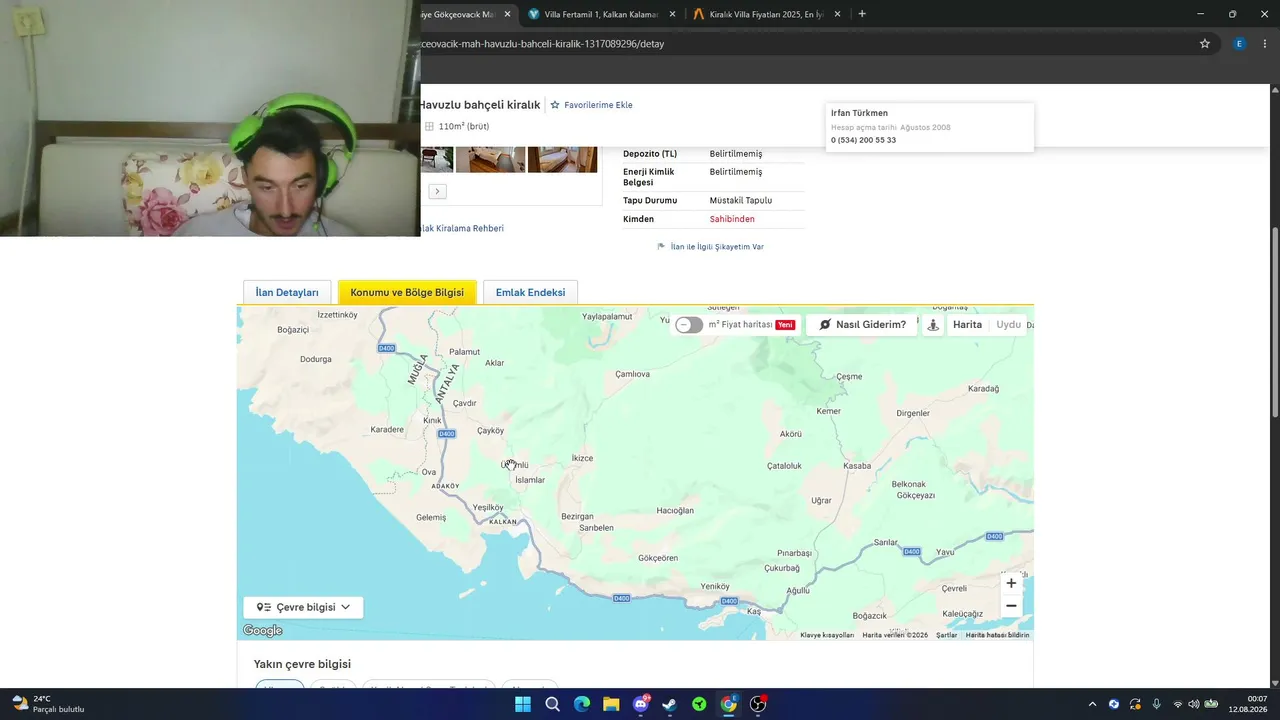
Task: Activate the Street View pegman icon
Action: coord(933,325)
